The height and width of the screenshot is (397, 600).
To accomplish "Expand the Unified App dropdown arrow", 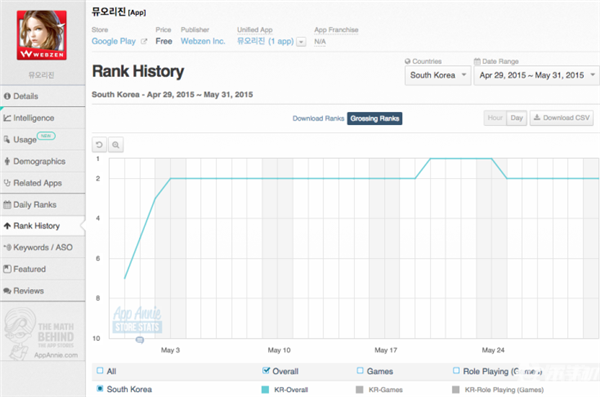I will [x=301, y=42].
